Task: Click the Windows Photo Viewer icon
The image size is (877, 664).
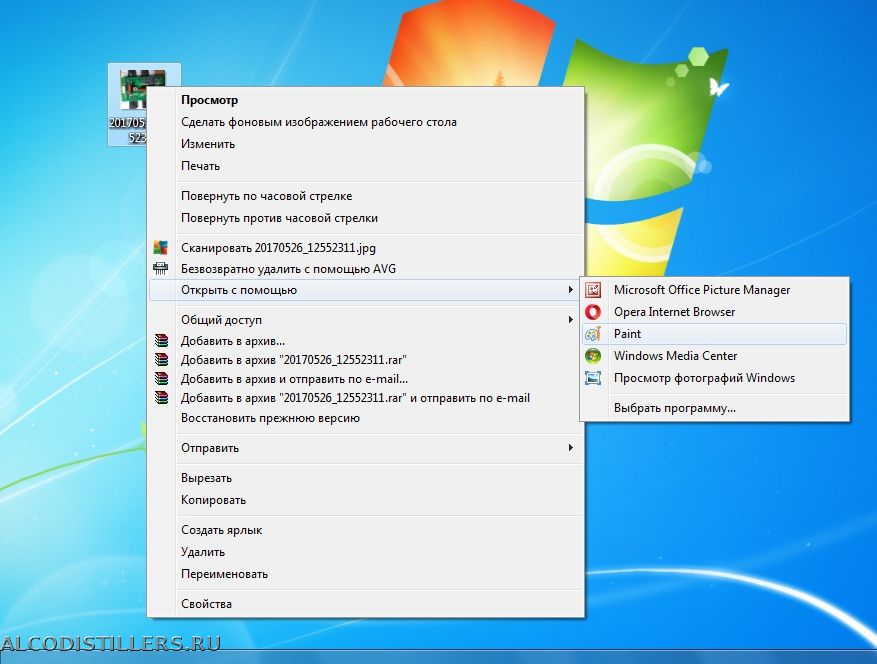Action: [593, 378]
